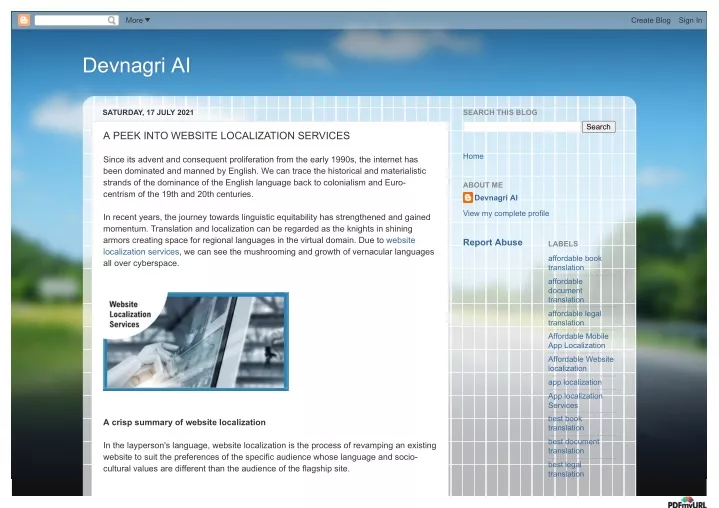Open the App localization Services label

tap(575, 400)
